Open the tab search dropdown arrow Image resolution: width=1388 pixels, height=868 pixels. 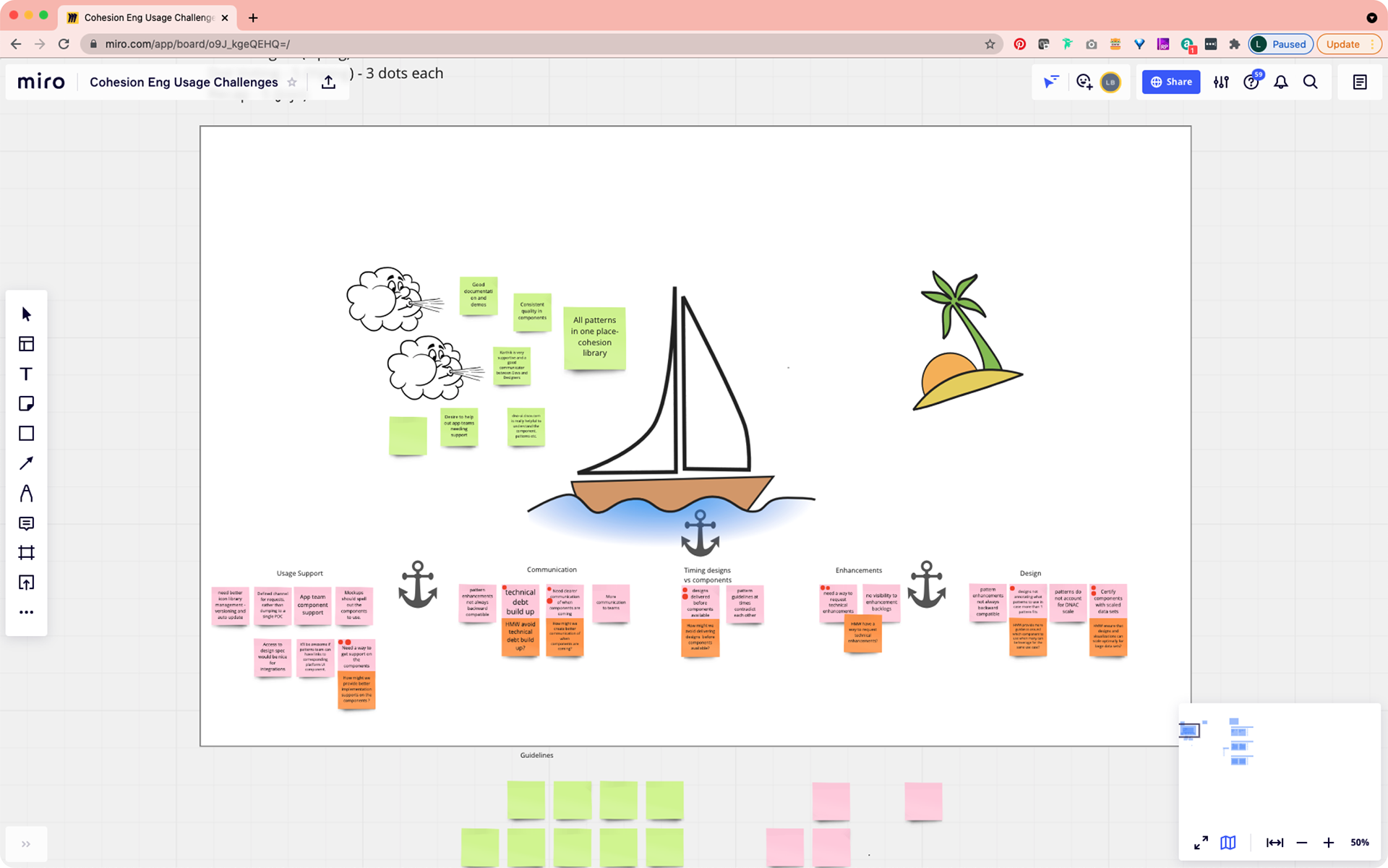pos(1371,17)
